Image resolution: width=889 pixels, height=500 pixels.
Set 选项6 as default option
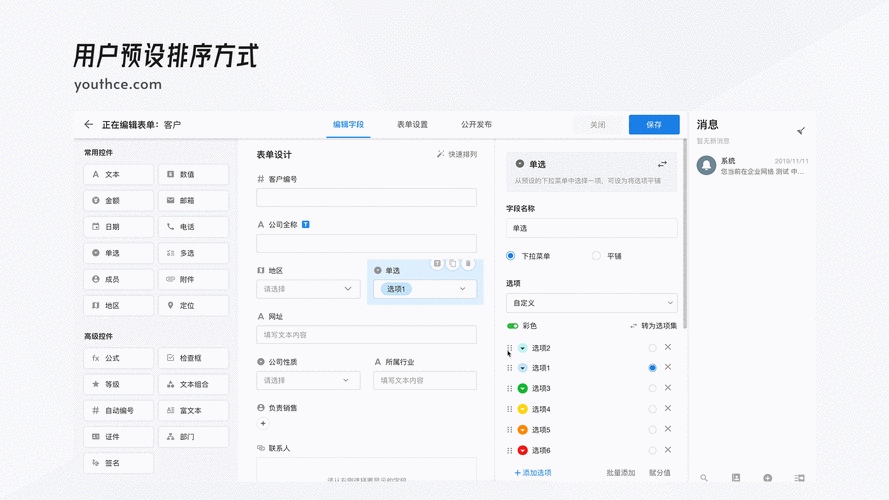pos(653,450)
